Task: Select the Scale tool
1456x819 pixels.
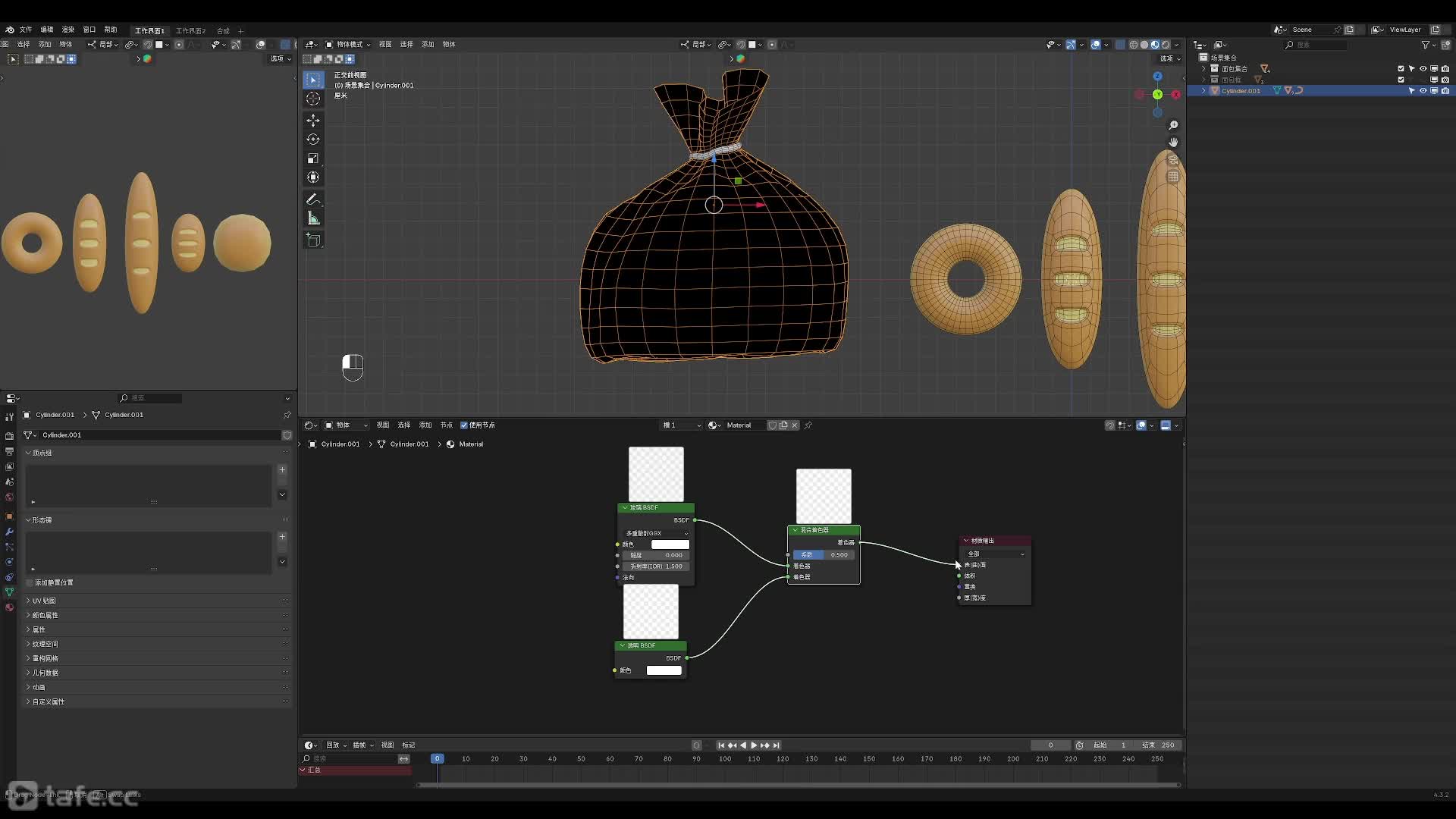Action: coord(313,158)
